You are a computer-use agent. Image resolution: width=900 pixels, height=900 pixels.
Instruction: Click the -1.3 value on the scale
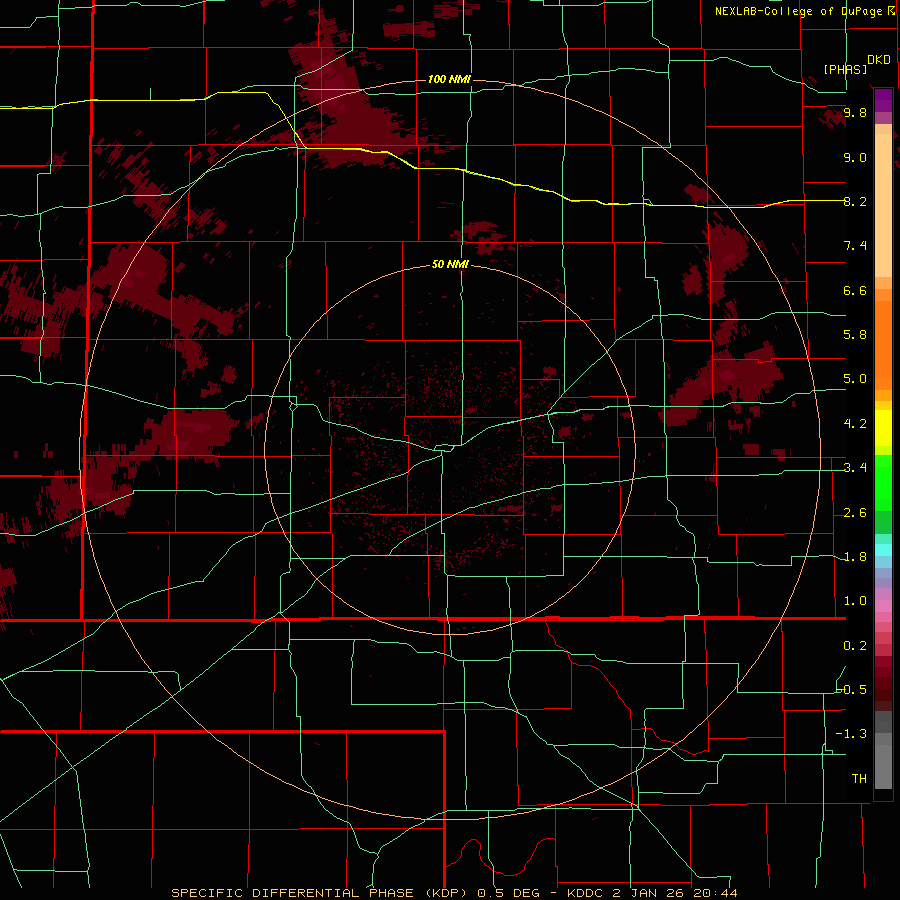852,734
